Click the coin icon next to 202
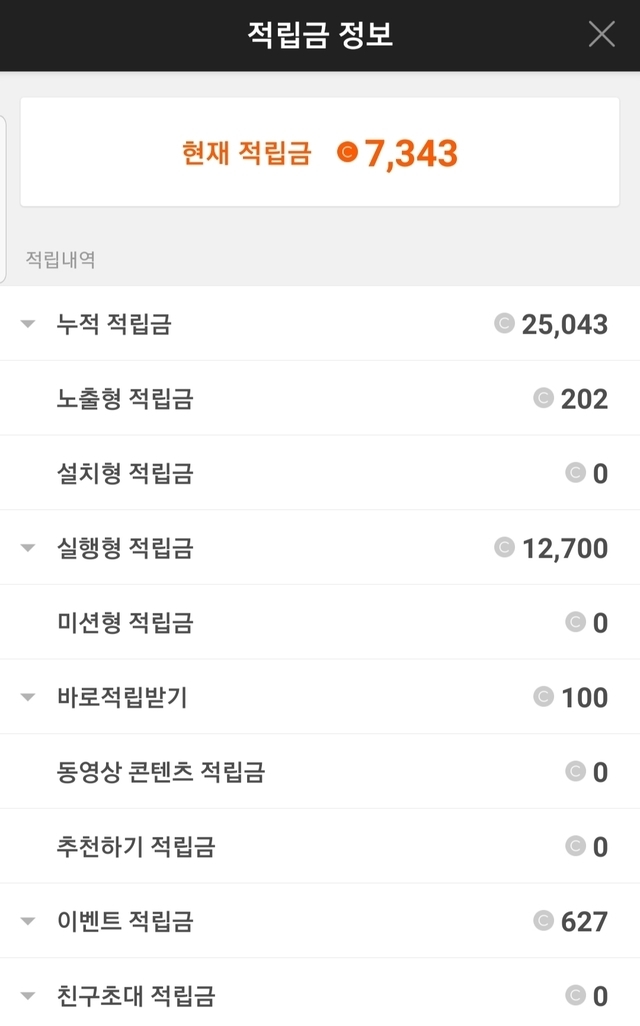 [543, 398]
